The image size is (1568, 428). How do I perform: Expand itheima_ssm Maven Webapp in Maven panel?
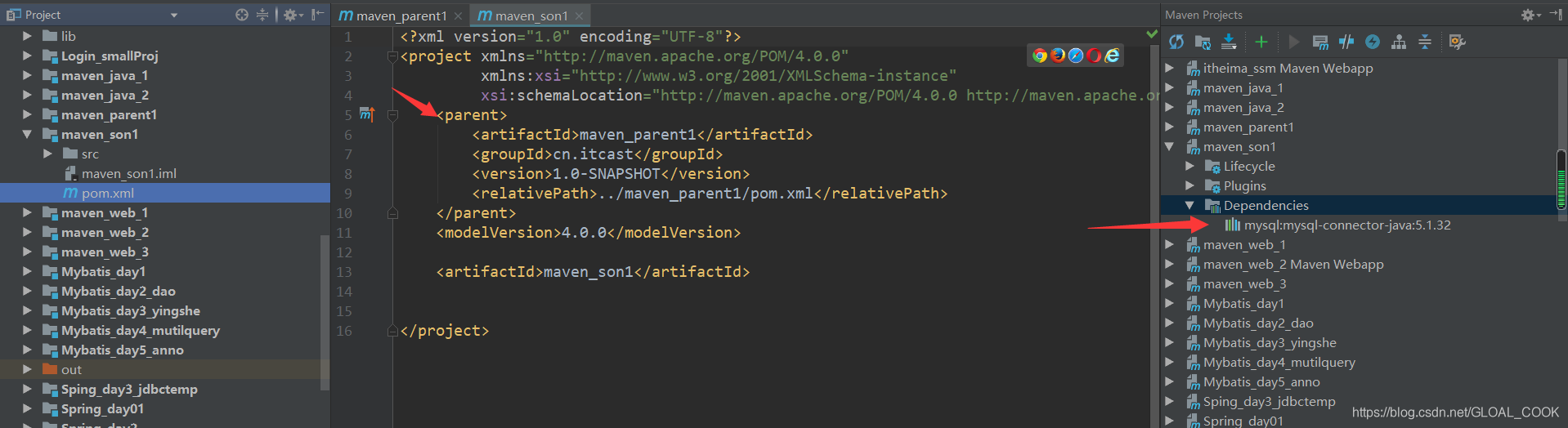click(1169, 68)
